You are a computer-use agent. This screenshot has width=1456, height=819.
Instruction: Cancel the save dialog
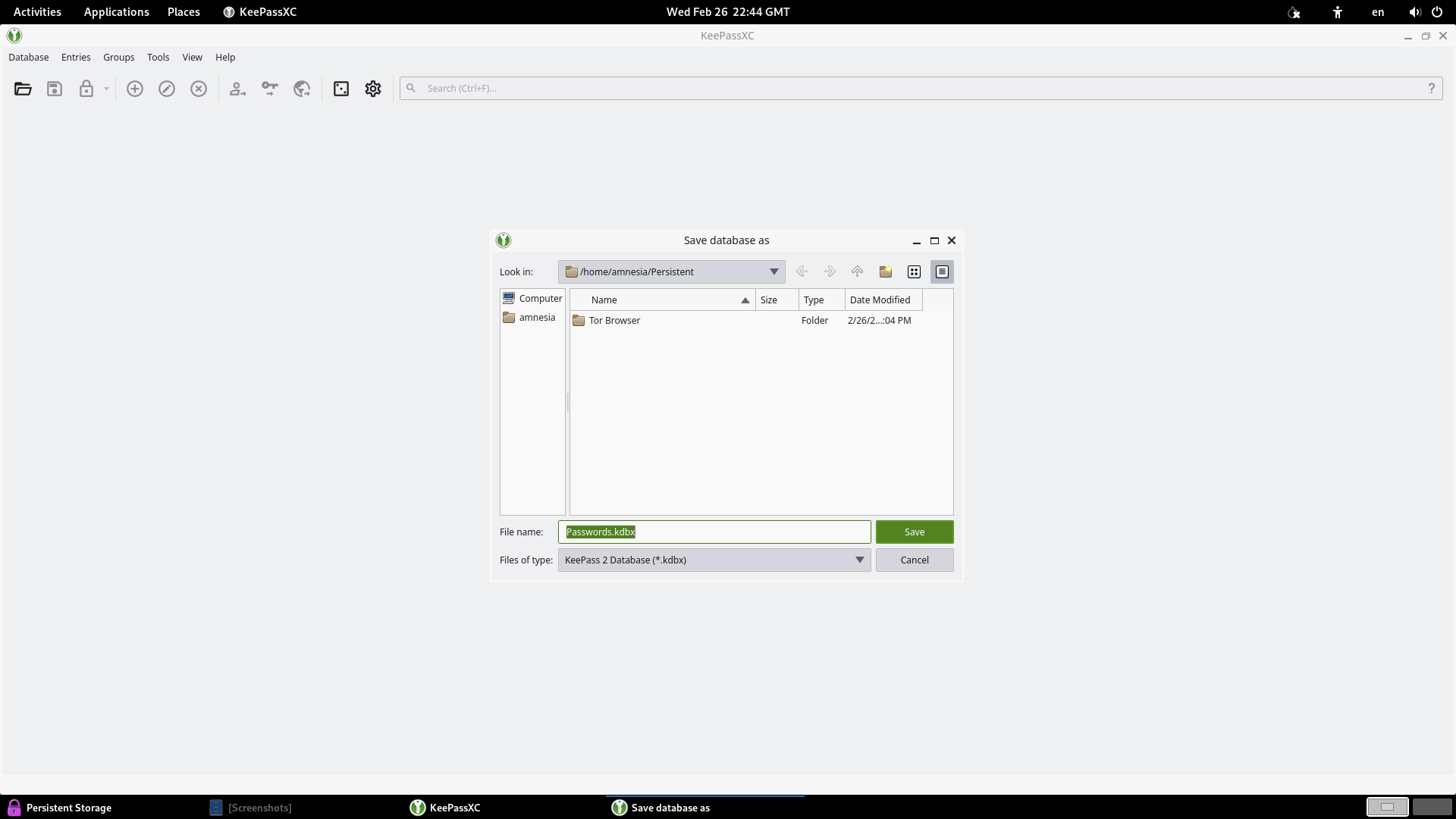[x=914, y=560]
